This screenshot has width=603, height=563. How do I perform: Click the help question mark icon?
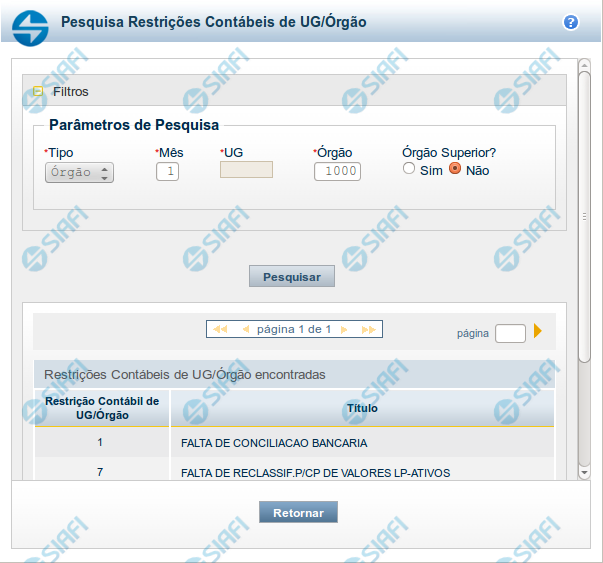pos(571,21)
